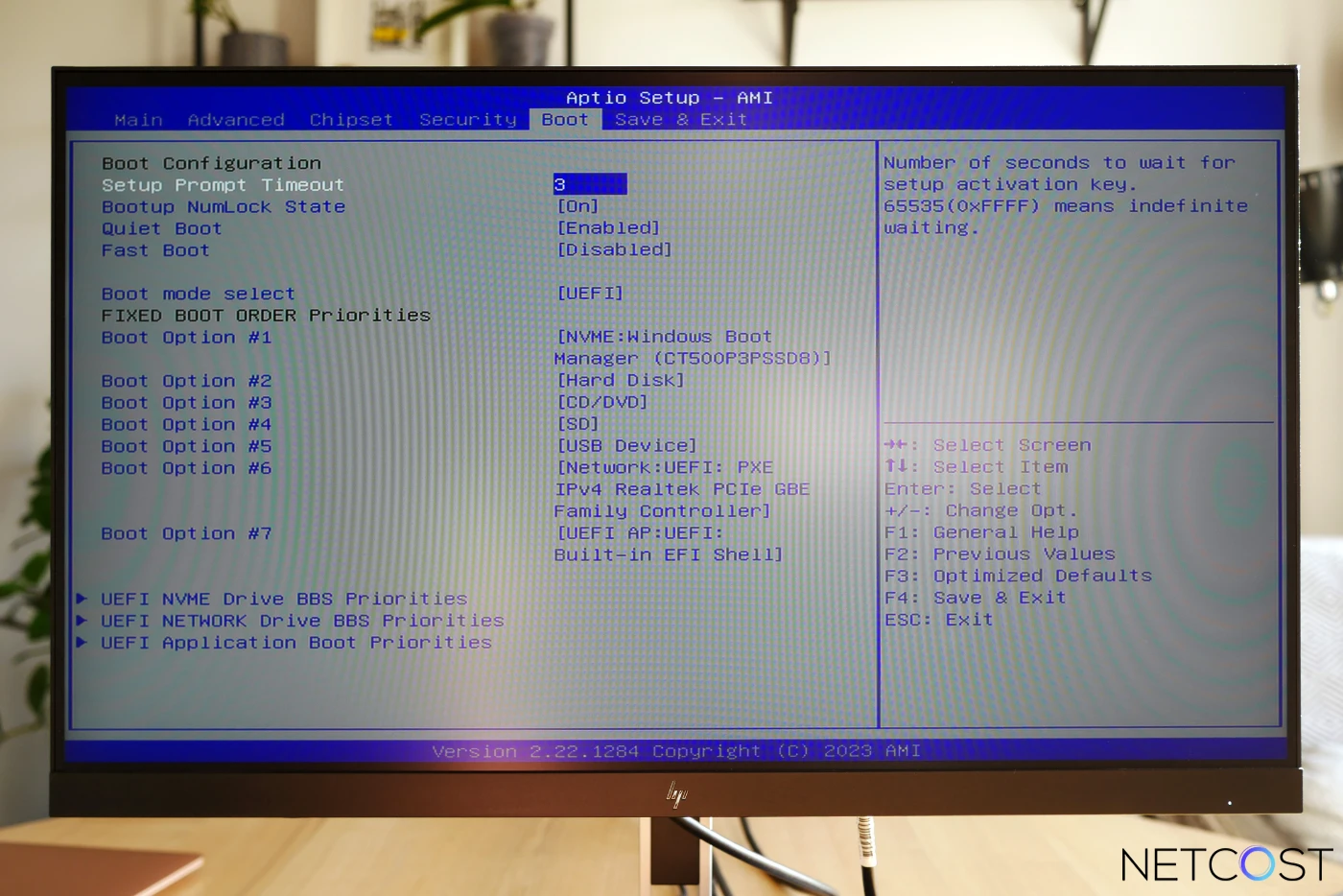The image size is (1343, 896).
Task: Select the Boot Option #5 label
Action: coord(187,447)
